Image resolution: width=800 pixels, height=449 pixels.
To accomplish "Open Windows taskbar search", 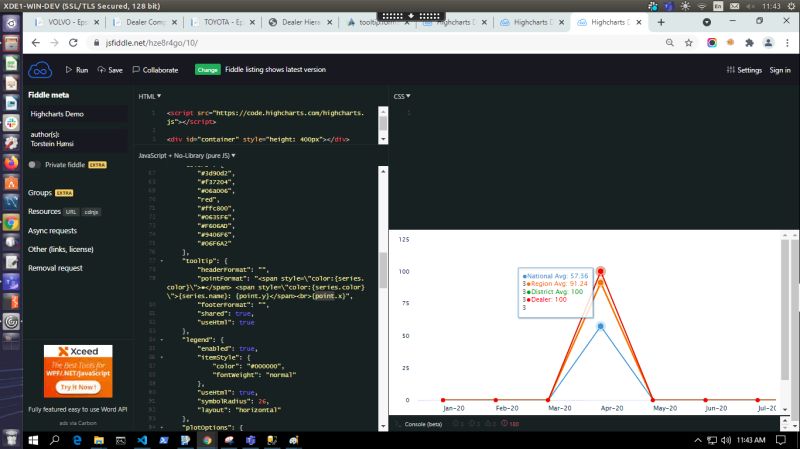I will coord(55,440).
